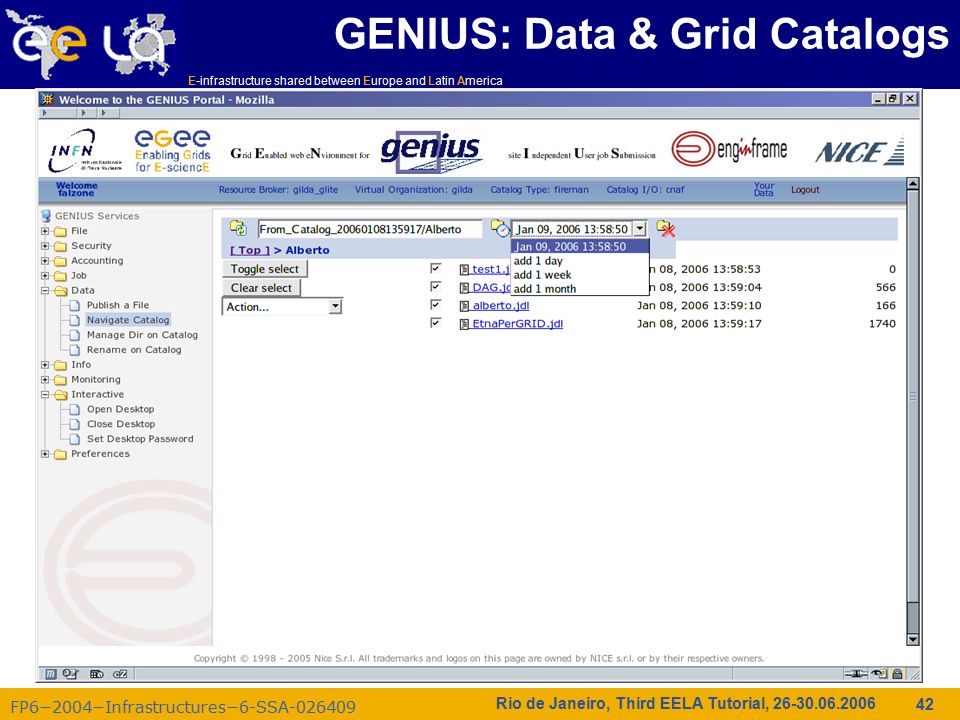Screen dimensions: 960x720
Task: Click the file icon beside test1
Action: (x=464, y=269)
